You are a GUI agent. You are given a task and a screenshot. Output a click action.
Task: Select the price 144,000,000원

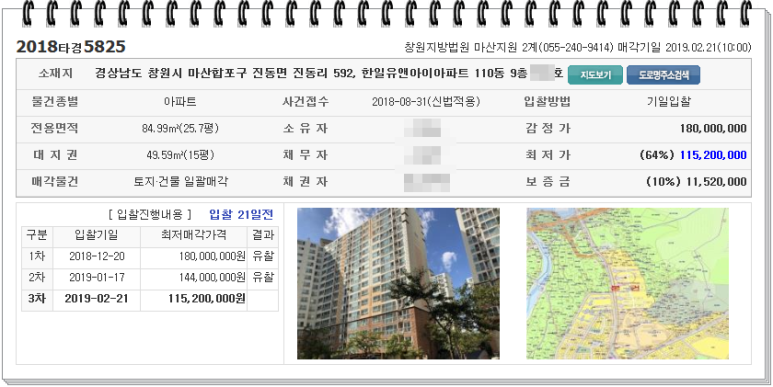point(212,278)
